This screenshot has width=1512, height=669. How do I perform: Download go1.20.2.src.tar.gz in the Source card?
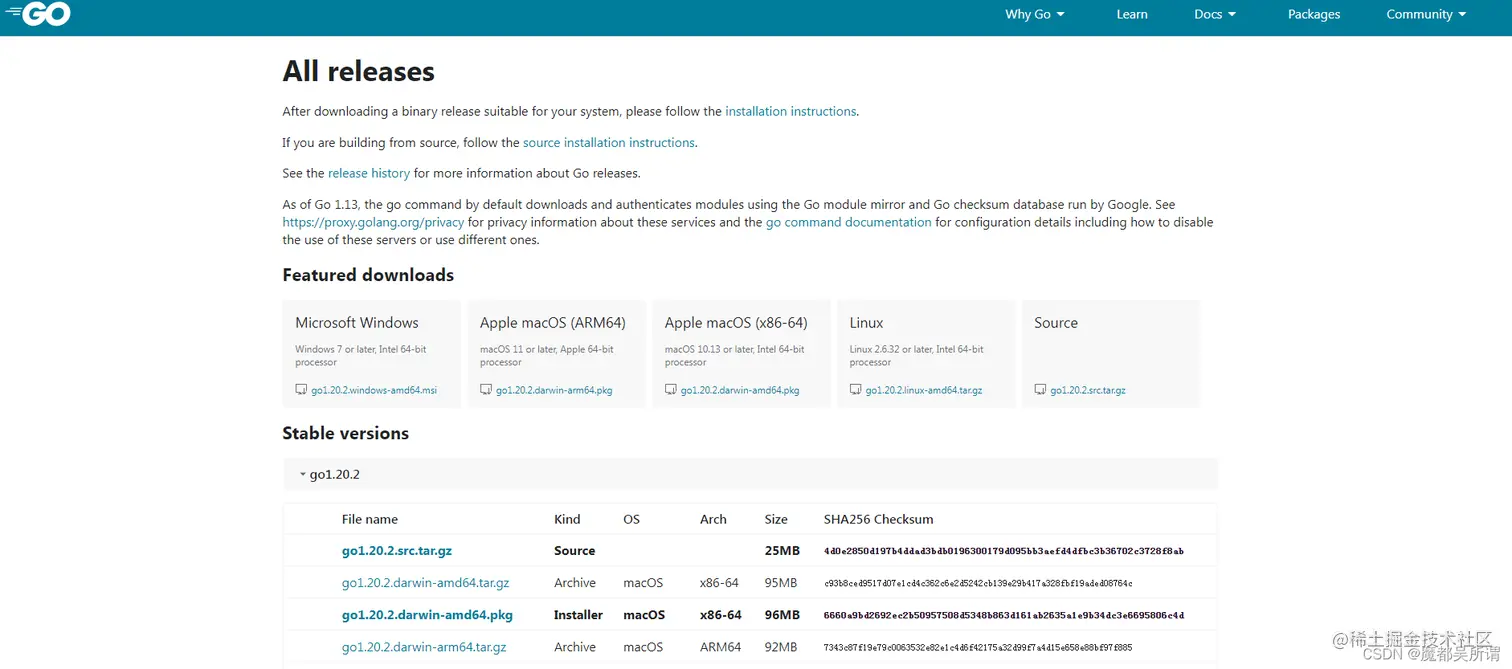[x=1088, y=390]
